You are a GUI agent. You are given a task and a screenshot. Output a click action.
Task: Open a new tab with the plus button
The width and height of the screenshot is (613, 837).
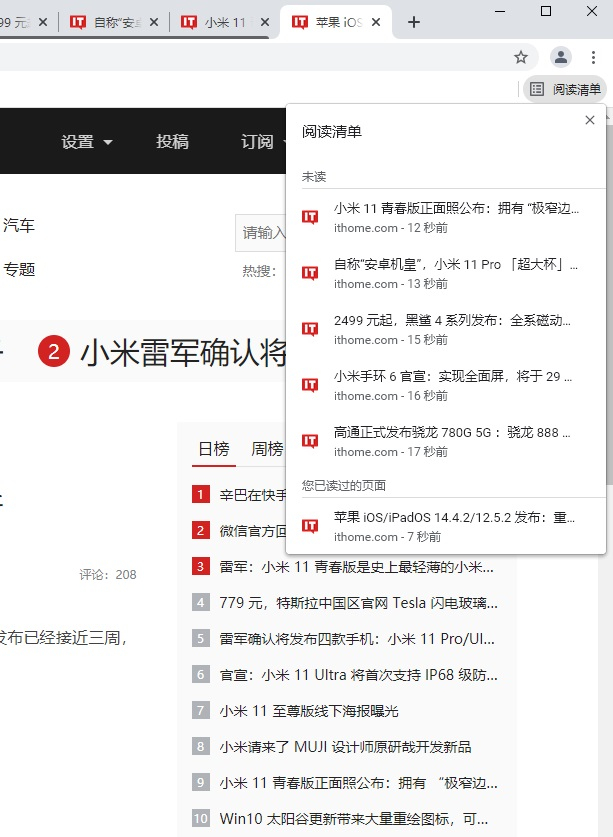pos(413,22)
